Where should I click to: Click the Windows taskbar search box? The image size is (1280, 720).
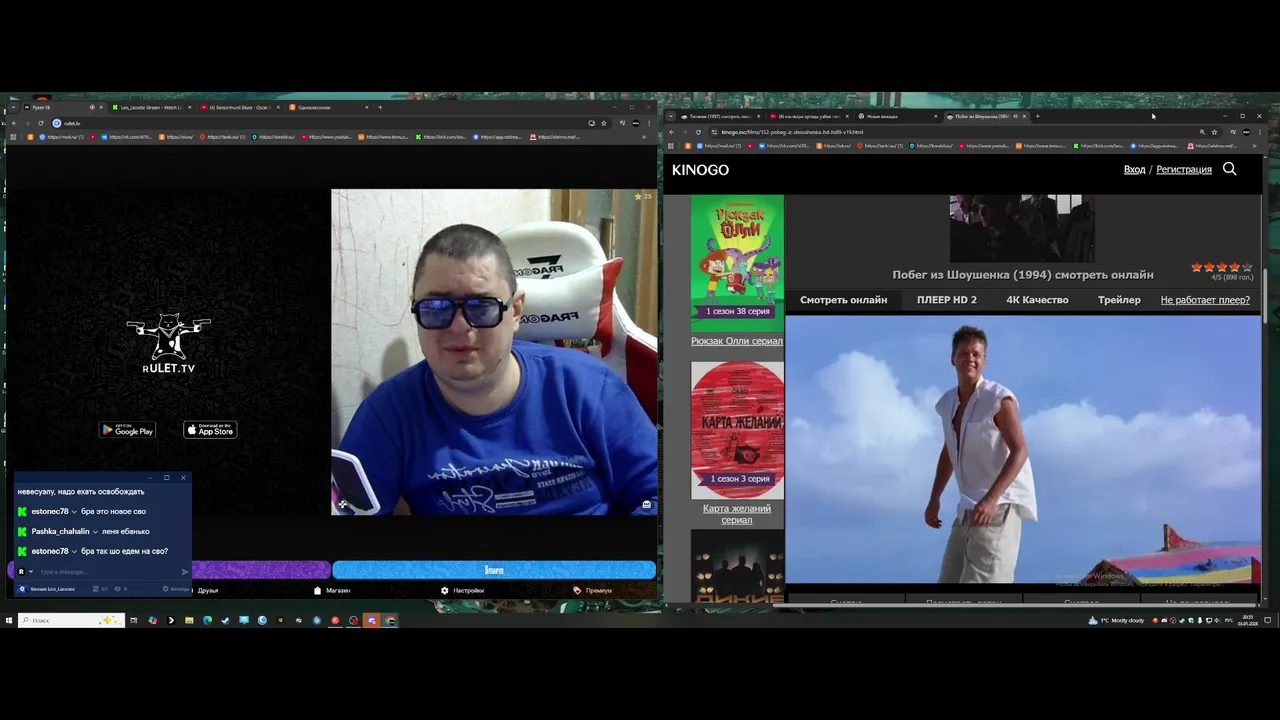click(71, 620)
